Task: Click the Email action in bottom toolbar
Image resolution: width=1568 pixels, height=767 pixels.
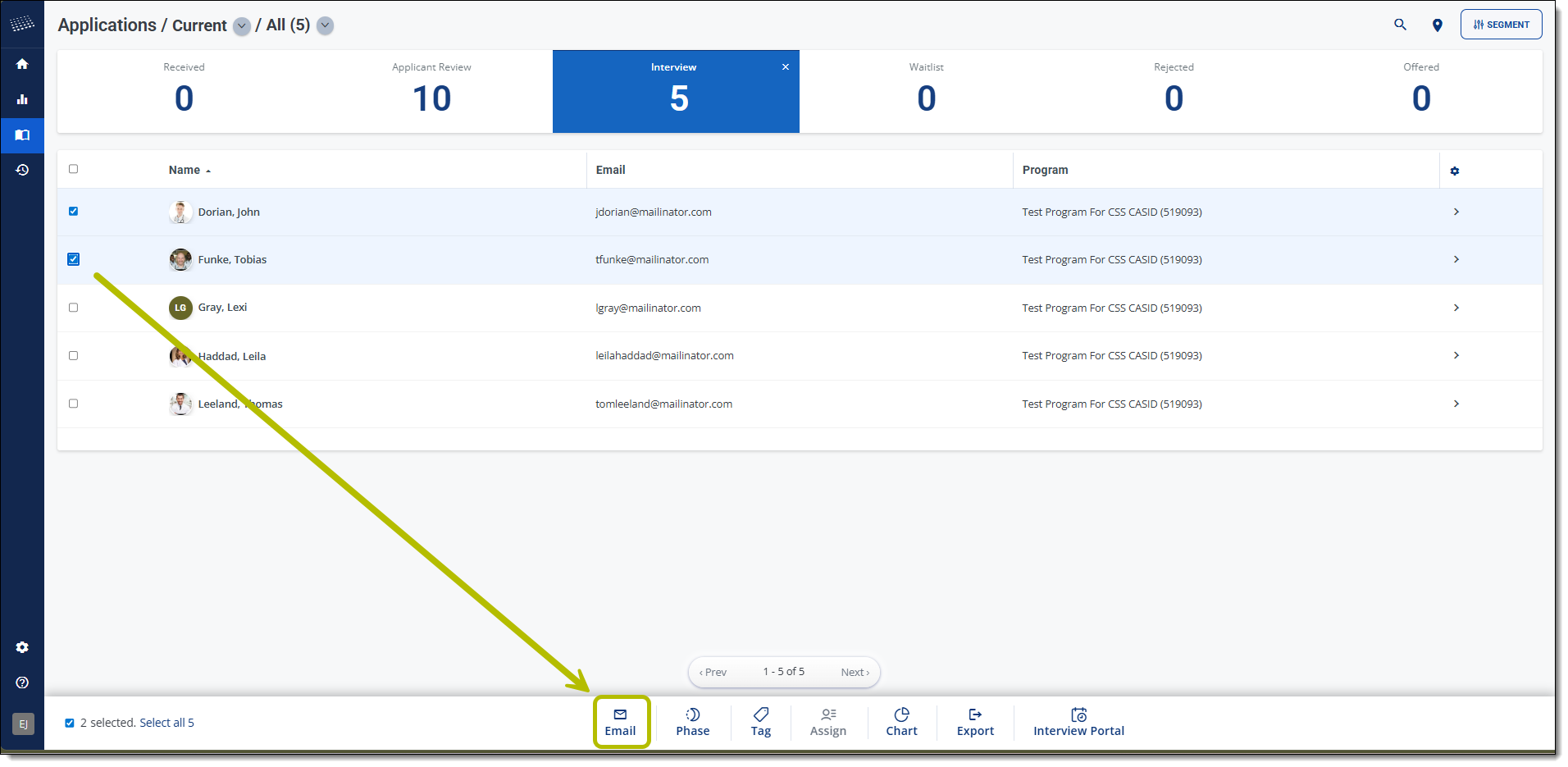Action: tap(620, 722)
